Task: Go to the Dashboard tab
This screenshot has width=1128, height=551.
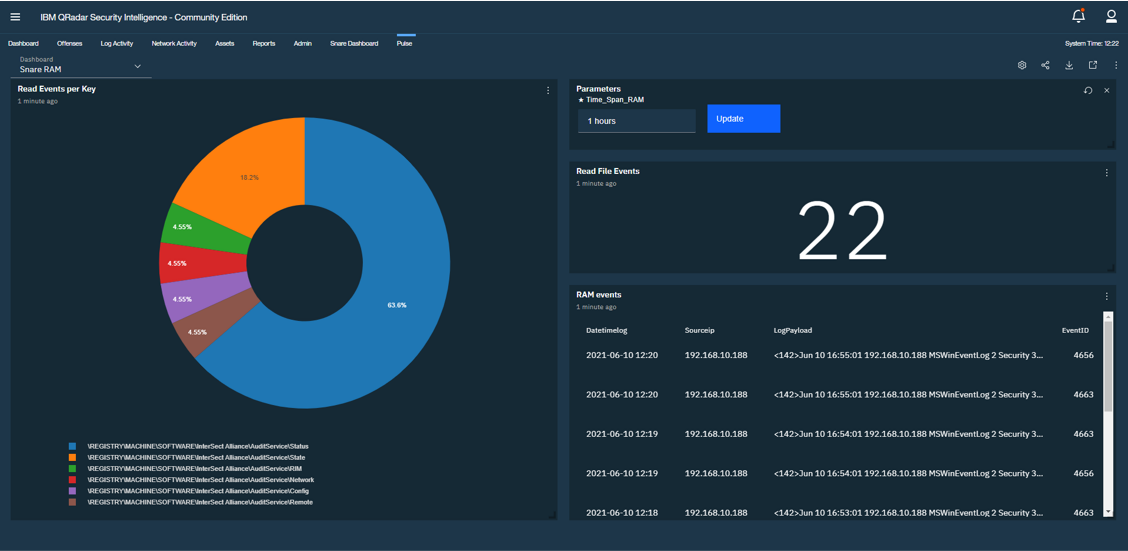Action: pos(23,43)
